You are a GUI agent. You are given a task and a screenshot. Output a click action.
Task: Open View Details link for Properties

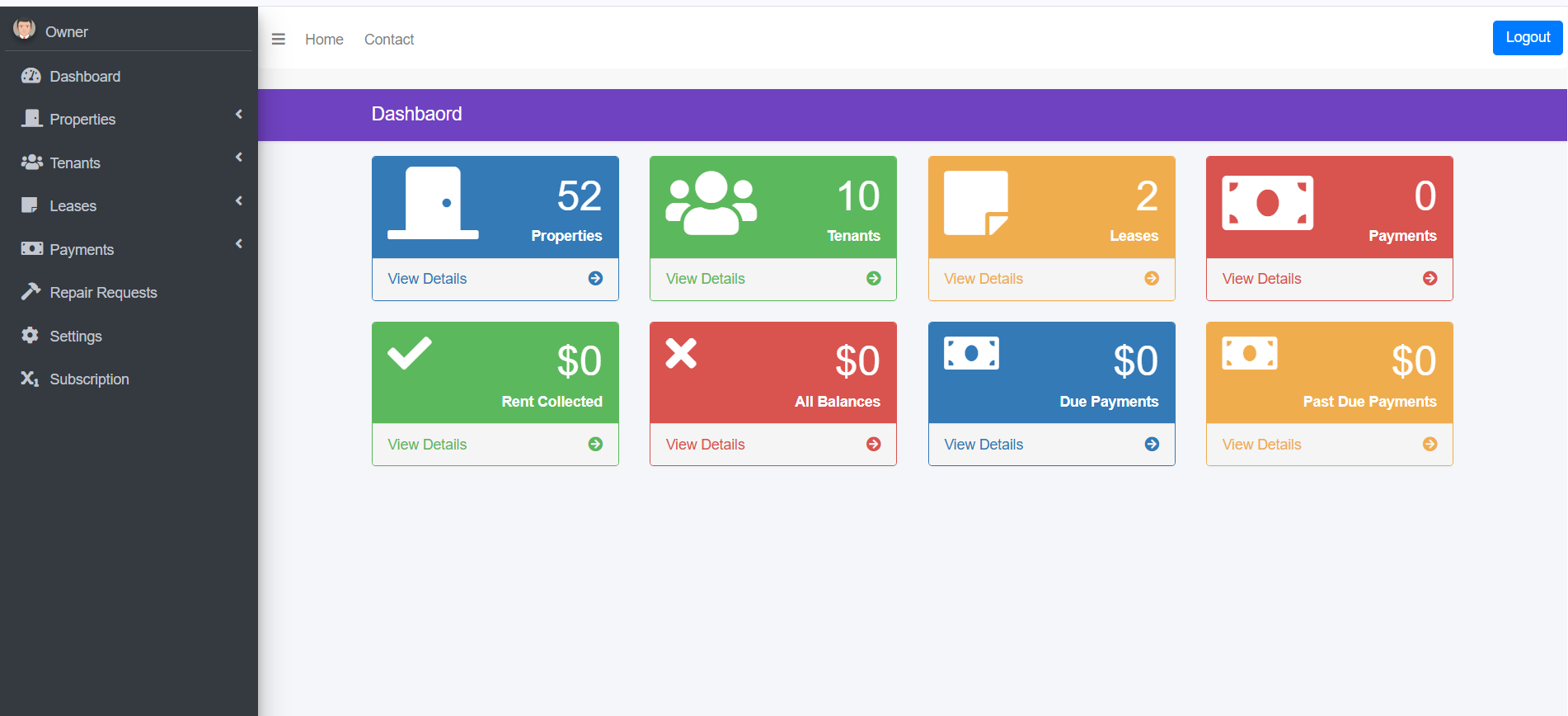[x=427, y=279]
